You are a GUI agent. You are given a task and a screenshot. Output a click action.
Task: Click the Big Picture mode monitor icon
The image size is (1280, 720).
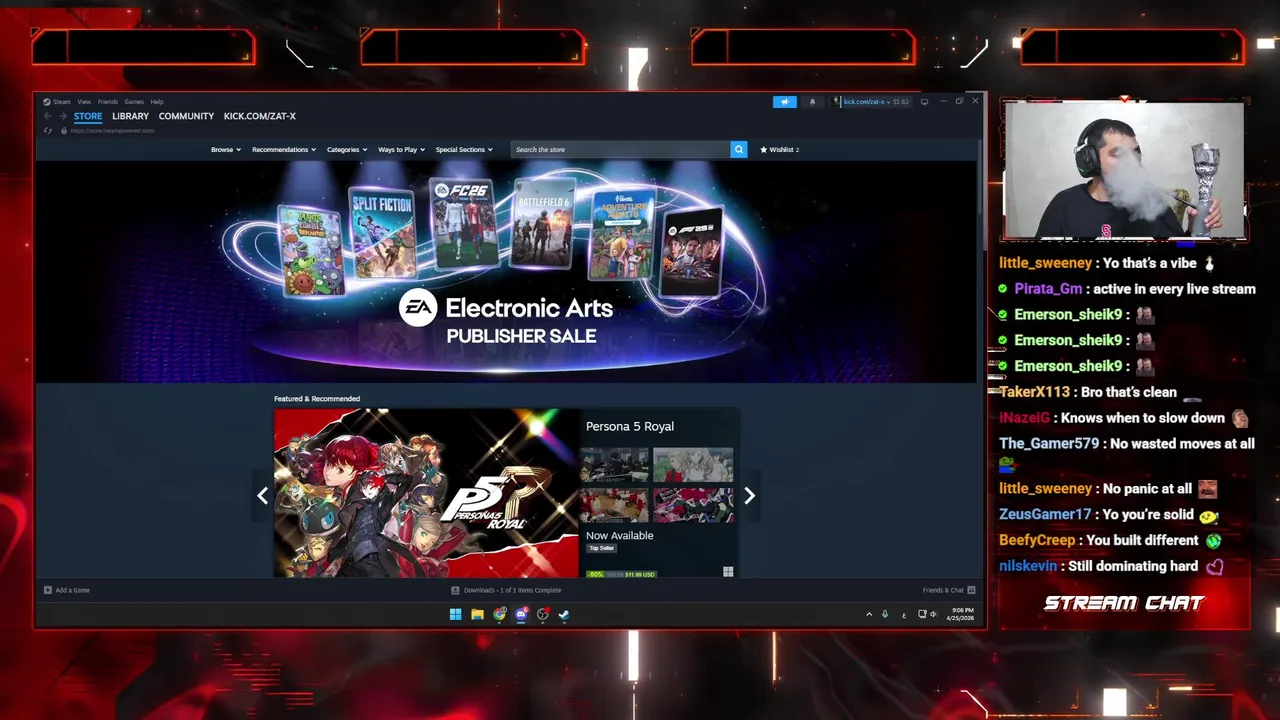[924, 101]
